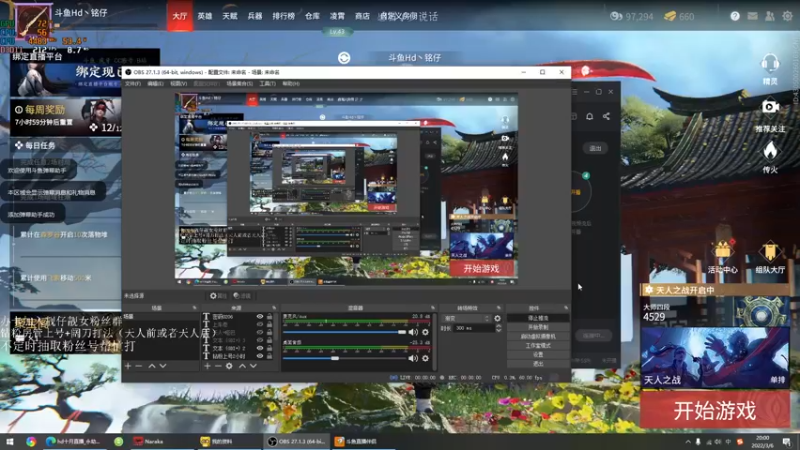Move source down with sources-panel arrow
The height and width of the screenshot is (450, 800).
(x=253, y=366)
